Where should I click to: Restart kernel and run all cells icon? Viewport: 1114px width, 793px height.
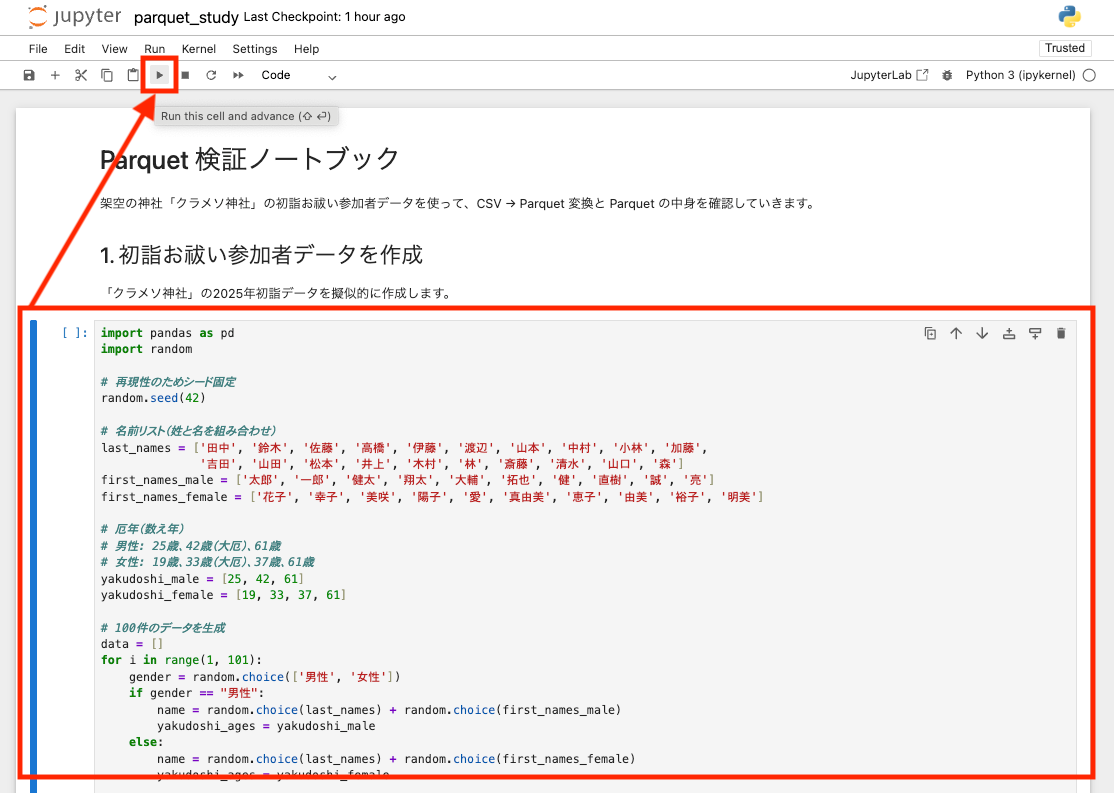(237, 74)
